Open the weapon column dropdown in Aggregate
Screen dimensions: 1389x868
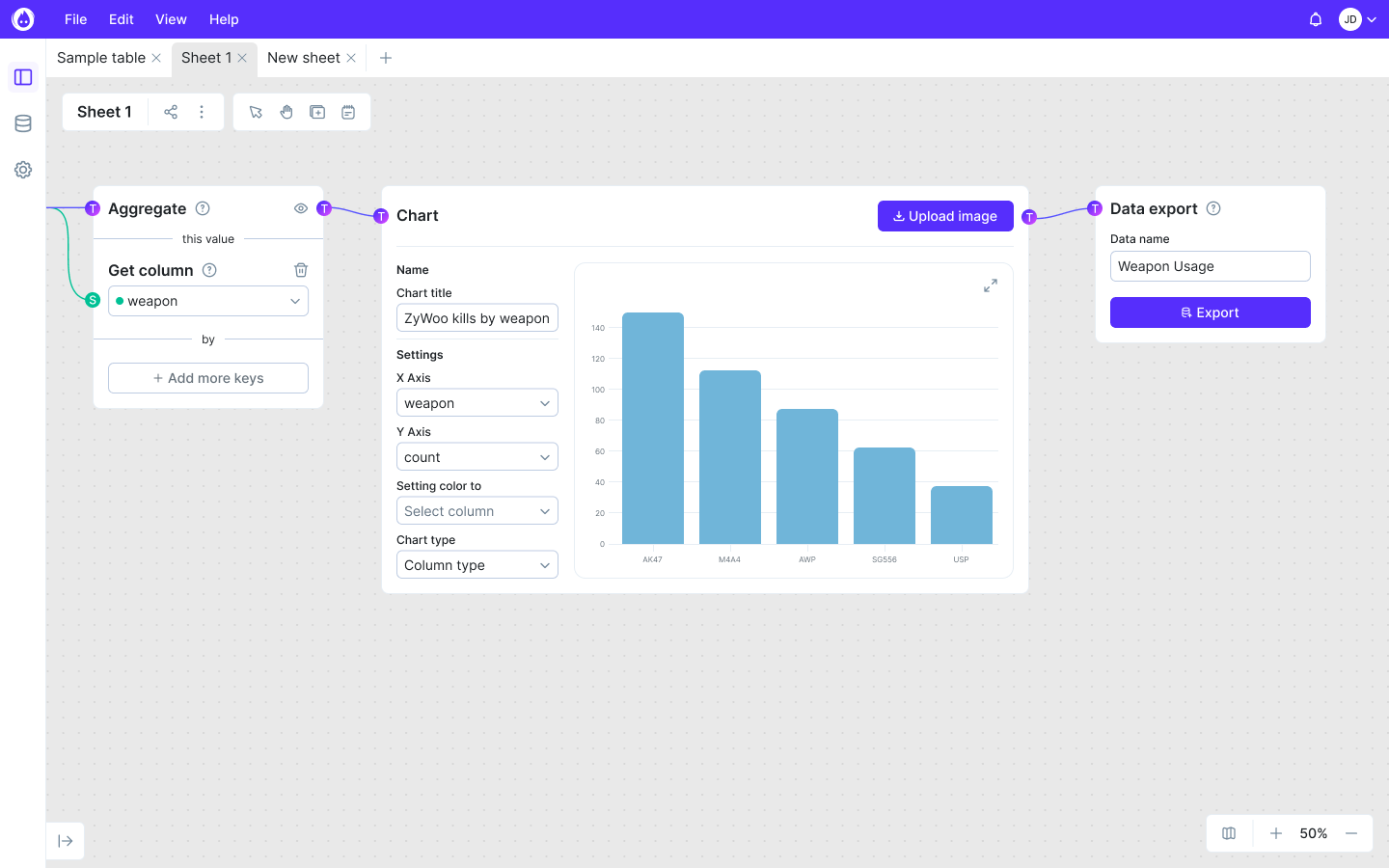pyautogui.click(x=208, y=301)
